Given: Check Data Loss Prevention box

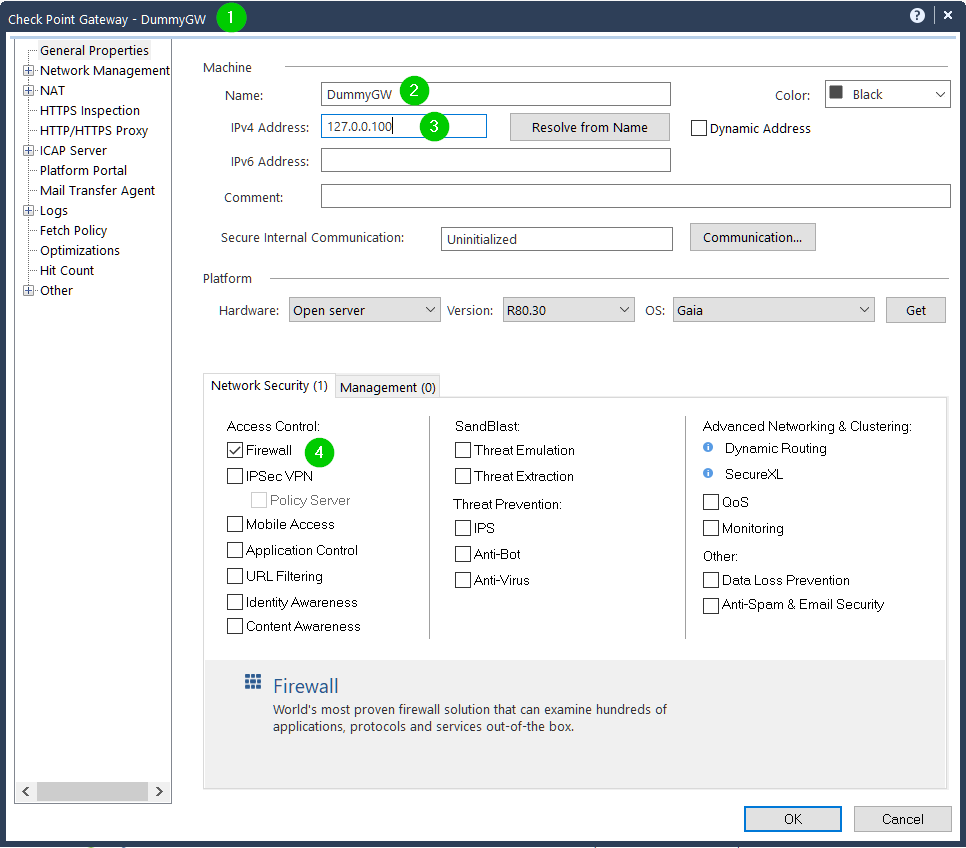Looking at the screenshot, I should [x=711, y=580].
